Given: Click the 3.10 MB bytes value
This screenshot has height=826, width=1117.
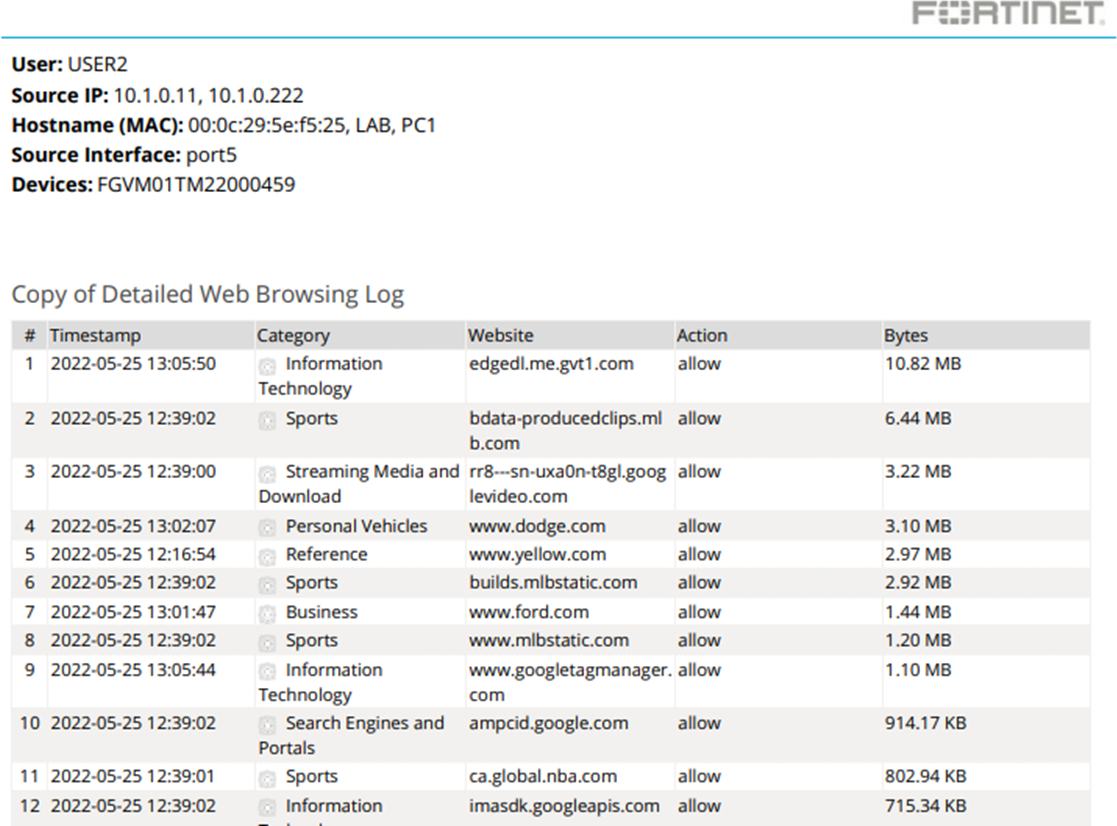Looking at the screenshot, I should click(x=918, y=526).
